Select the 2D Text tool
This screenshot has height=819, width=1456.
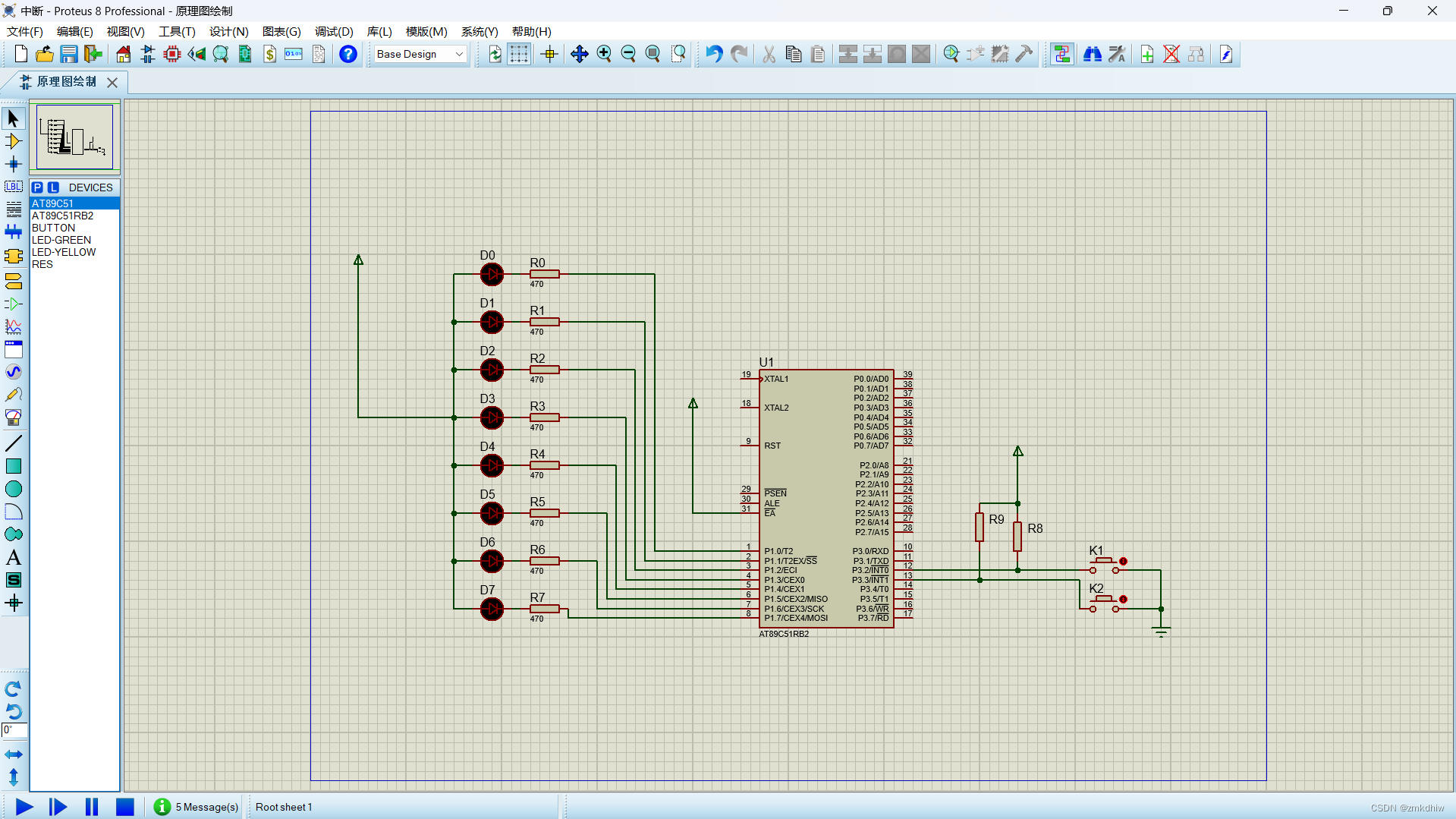pyautogui.click(x=13, y=558)
